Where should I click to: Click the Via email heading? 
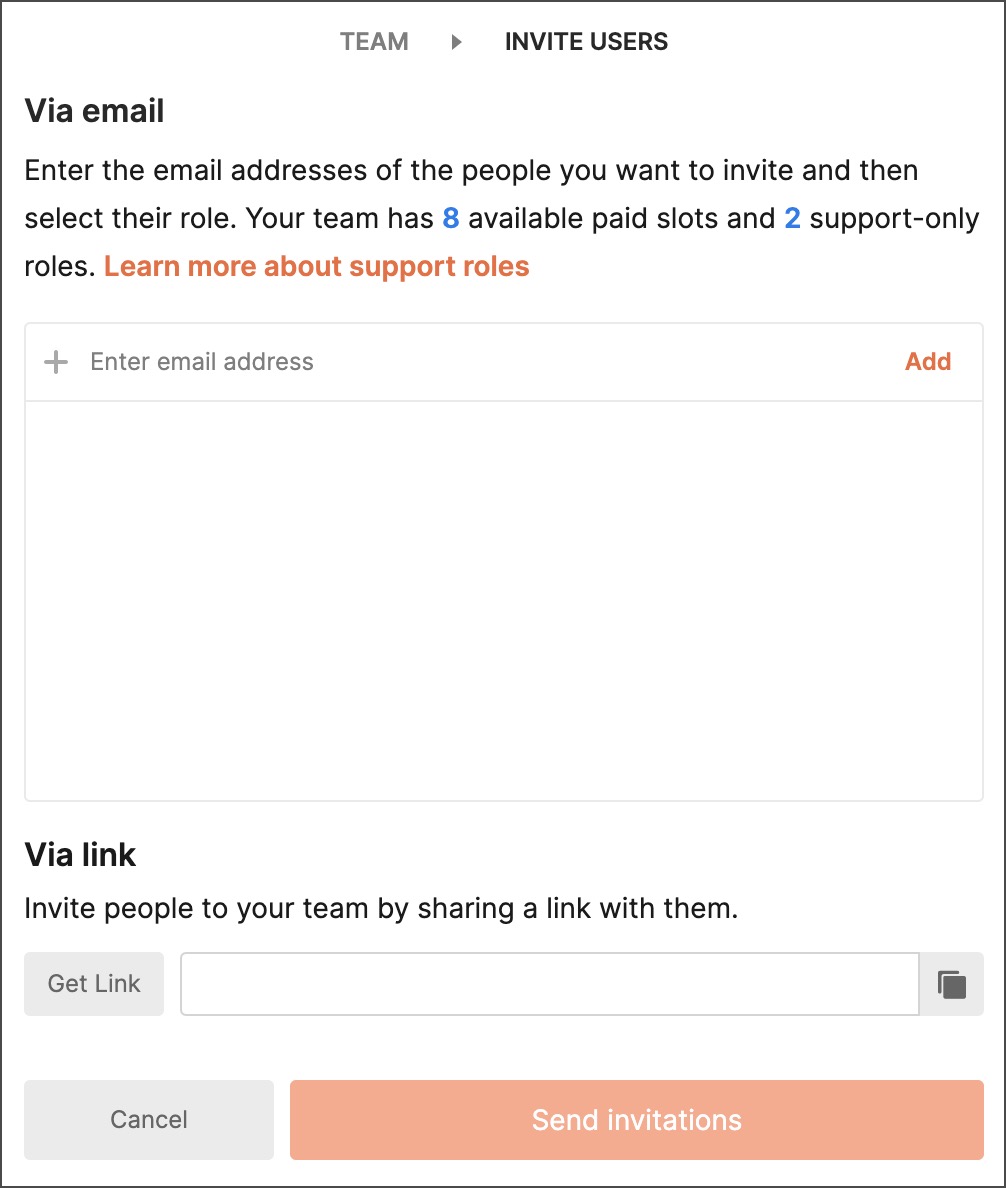tap(95, 111)
